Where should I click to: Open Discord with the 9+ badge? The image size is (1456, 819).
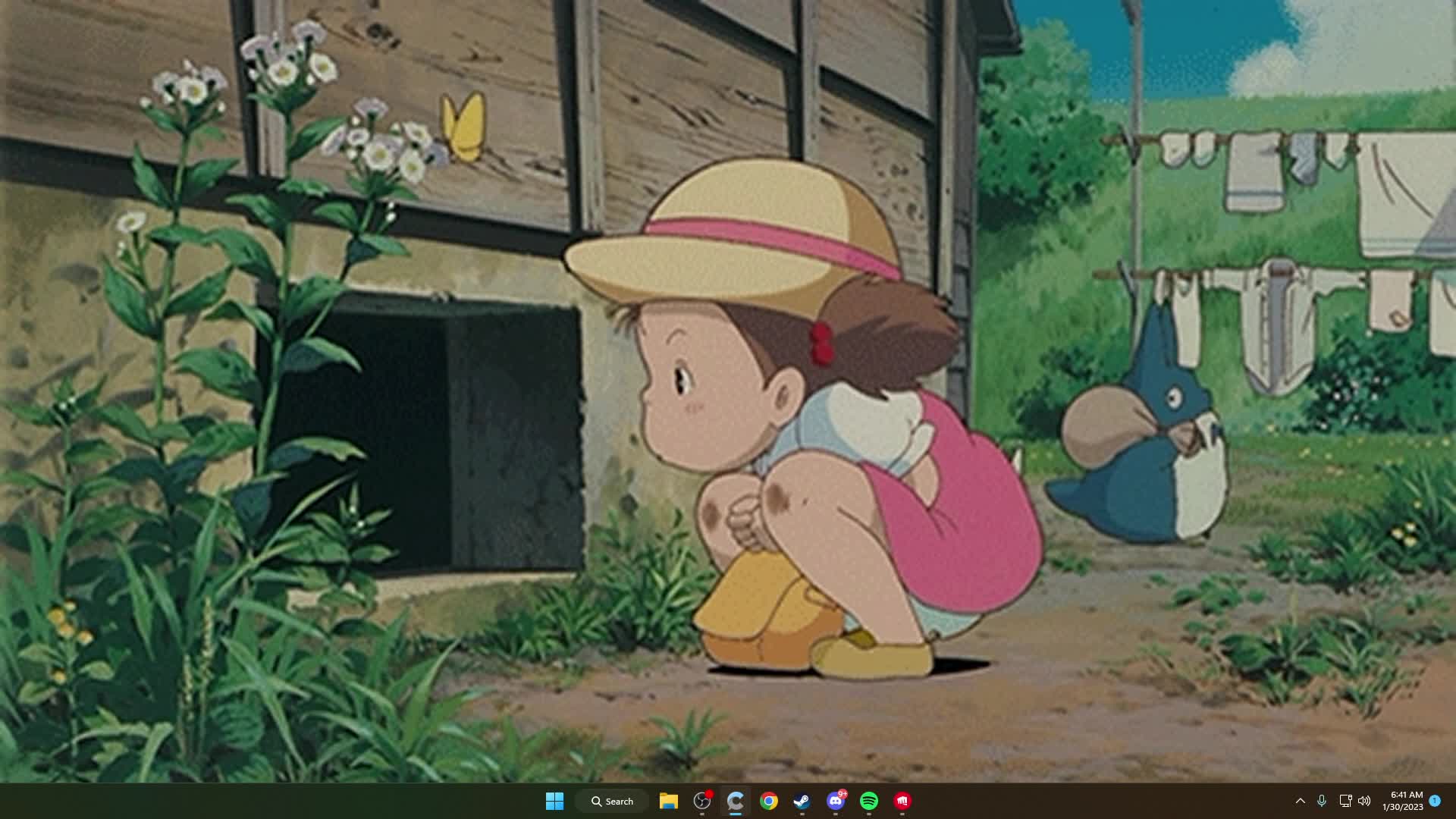836,801
